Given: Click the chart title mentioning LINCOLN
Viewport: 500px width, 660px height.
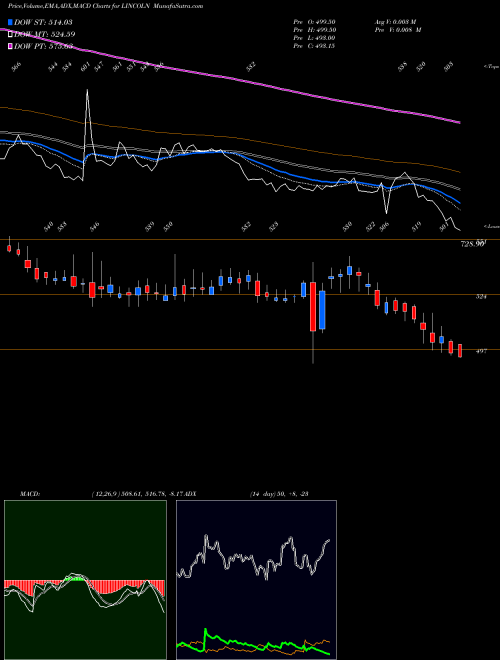Looking at the screenshot, I should [x=105, y=6].
